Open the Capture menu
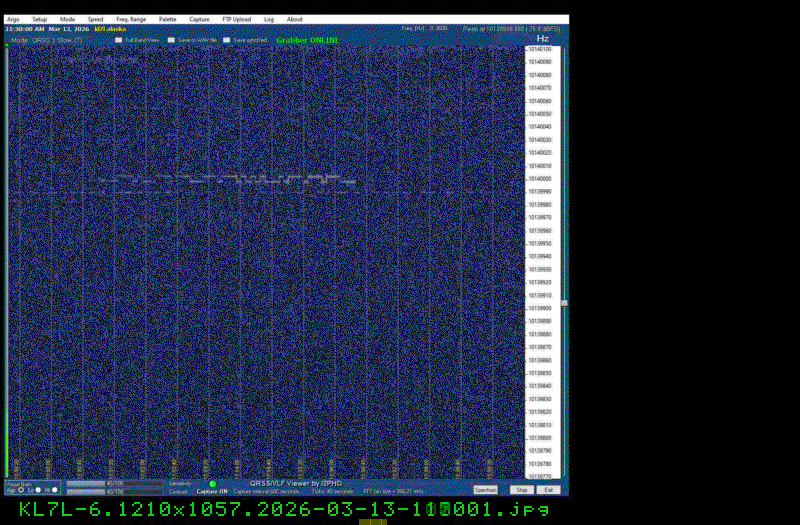Screen dimensions: 800x525 click(200, 19)
